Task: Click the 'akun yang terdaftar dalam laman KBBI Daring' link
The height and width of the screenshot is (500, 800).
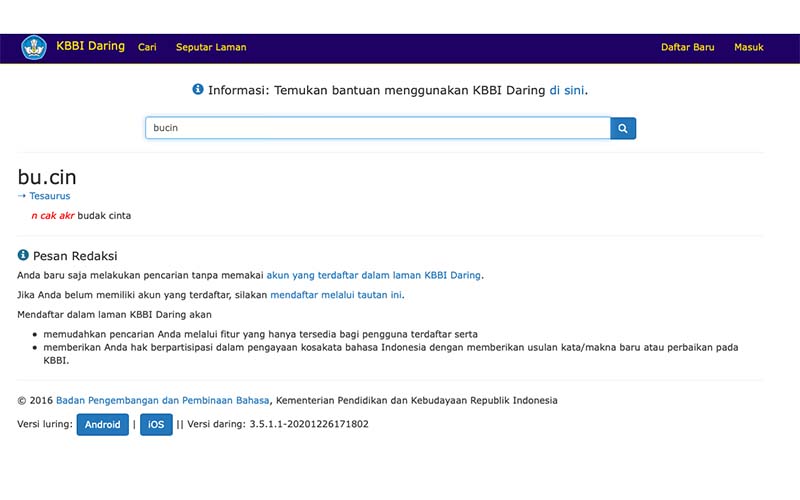Action: (x=373, y=276)
